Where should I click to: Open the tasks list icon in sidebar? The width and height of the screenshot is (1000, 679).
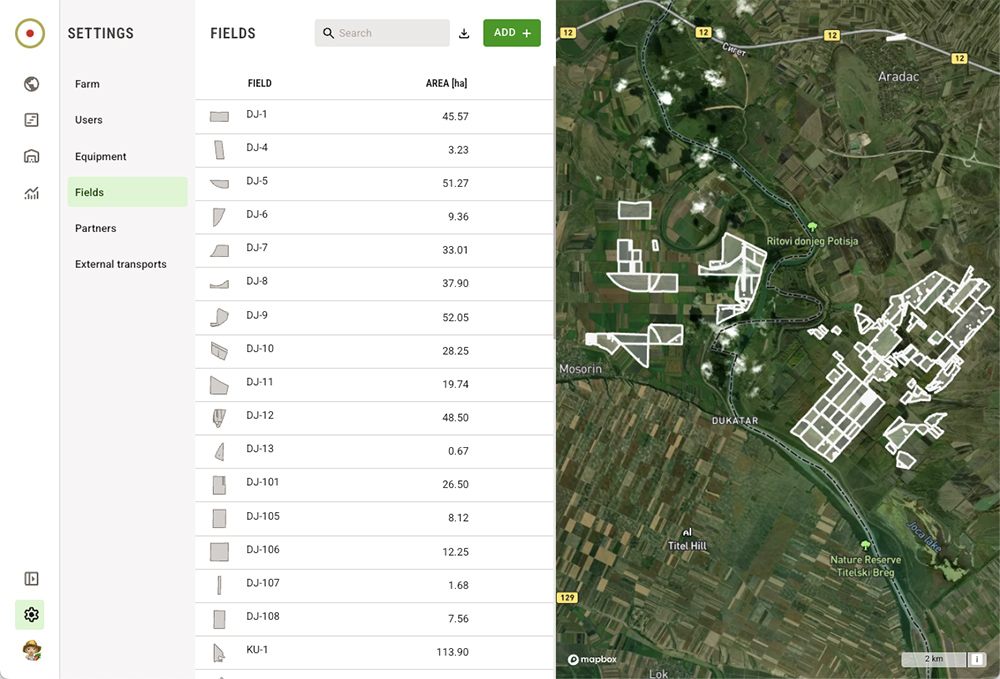coord(31,120)
